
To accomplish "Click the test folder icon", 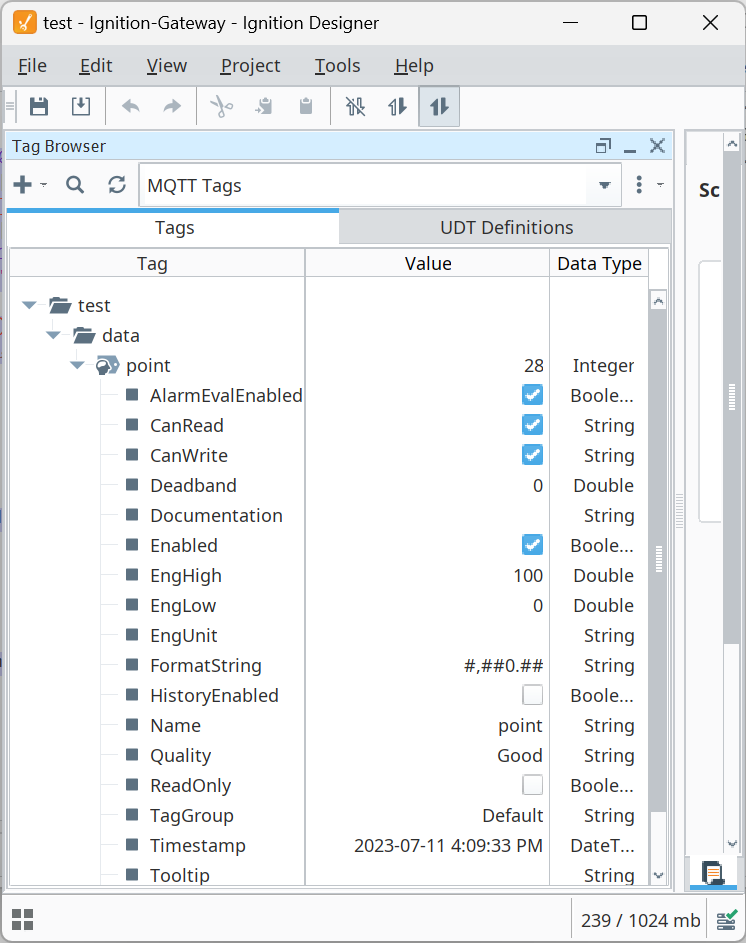I will (x=60, y=305).
